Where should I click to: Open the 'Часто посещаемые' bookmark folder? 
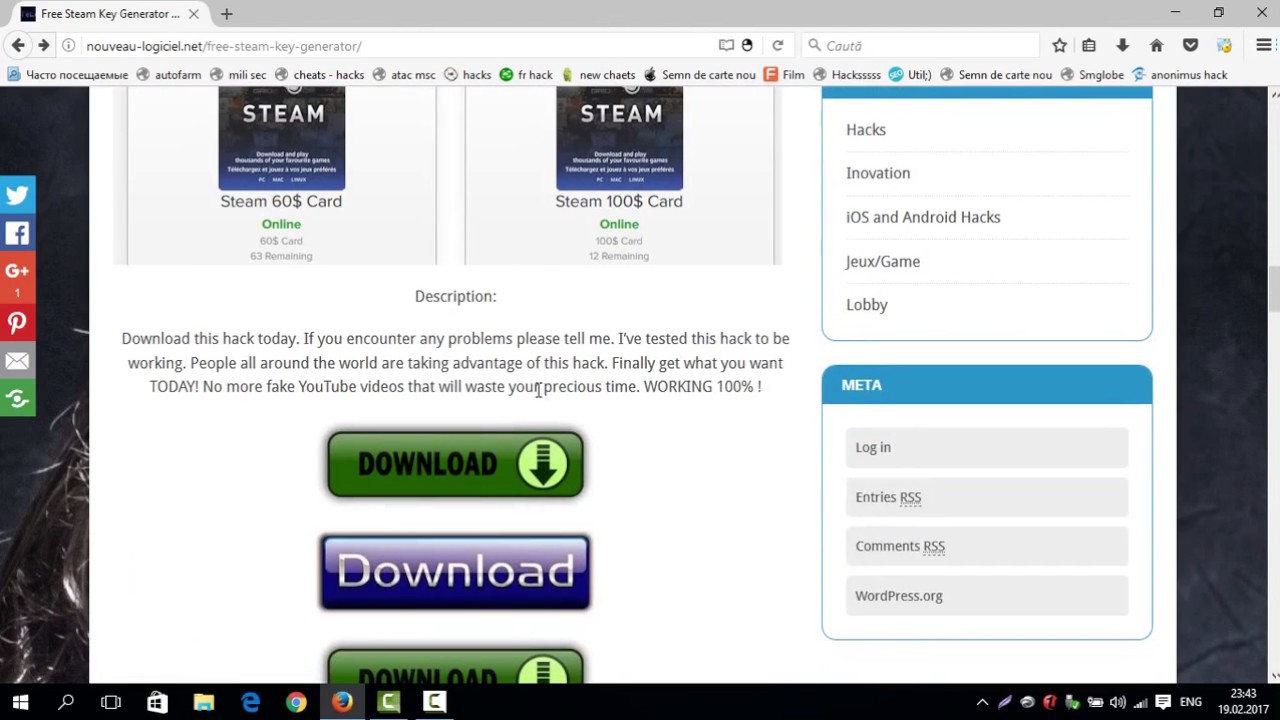67,75
